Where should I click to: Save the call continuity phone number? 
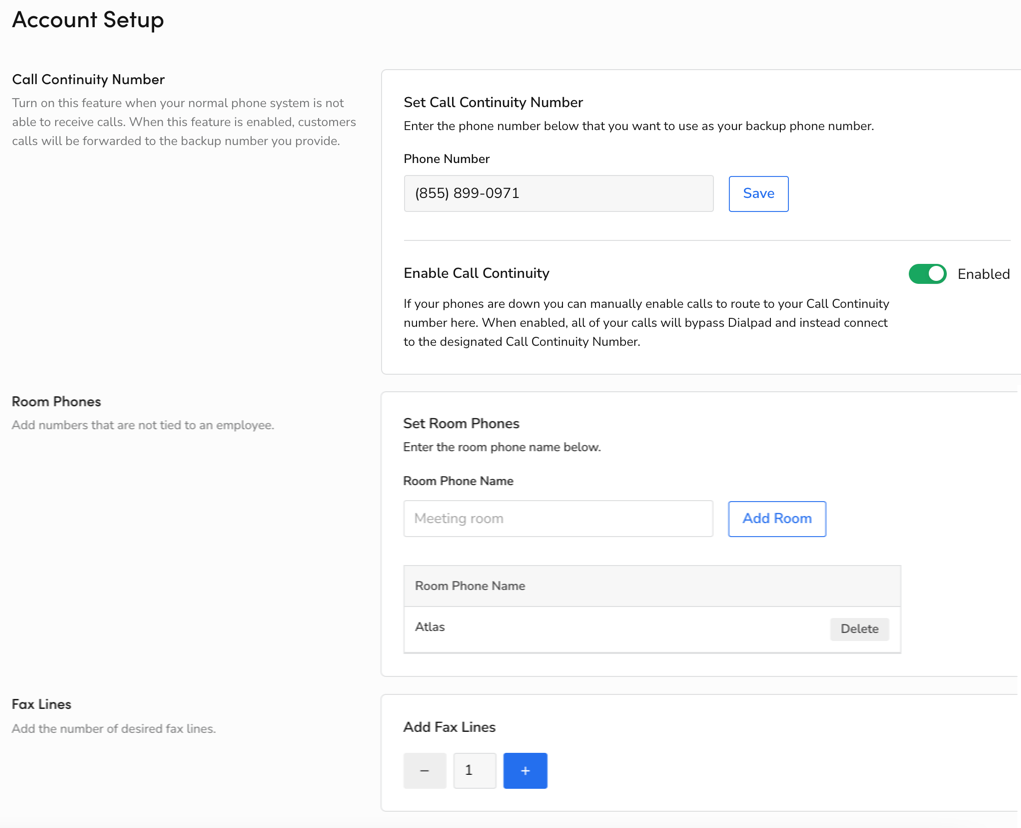(758, 194)
